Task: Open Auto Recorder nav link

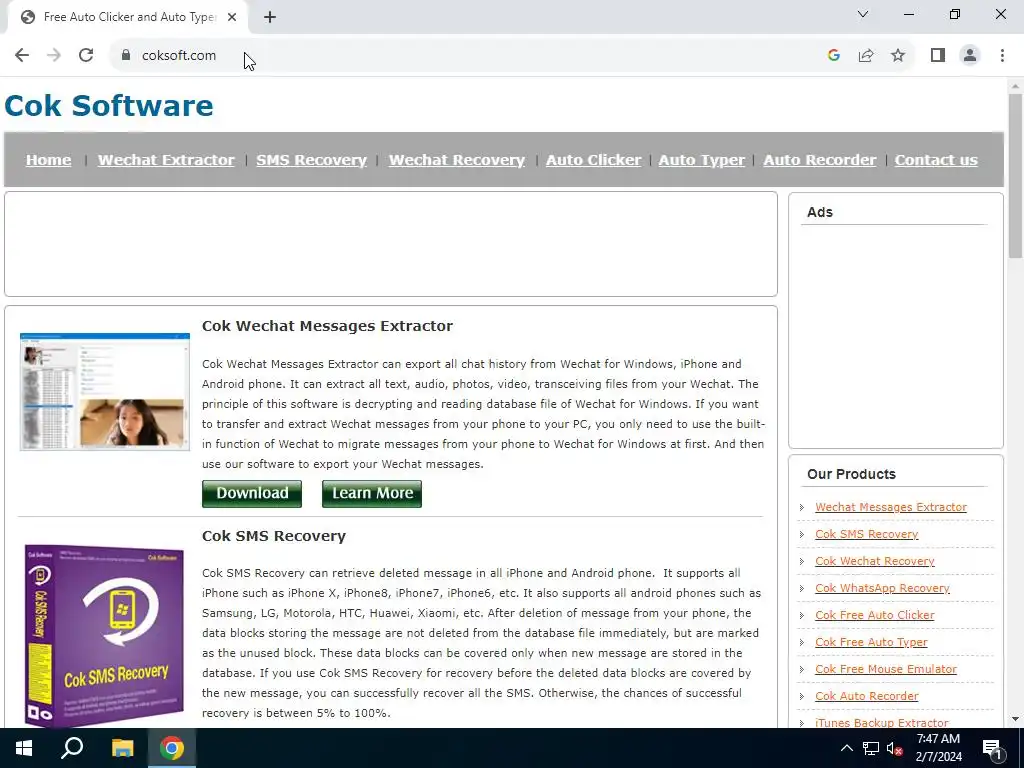Action: click(x=820, y=160)
